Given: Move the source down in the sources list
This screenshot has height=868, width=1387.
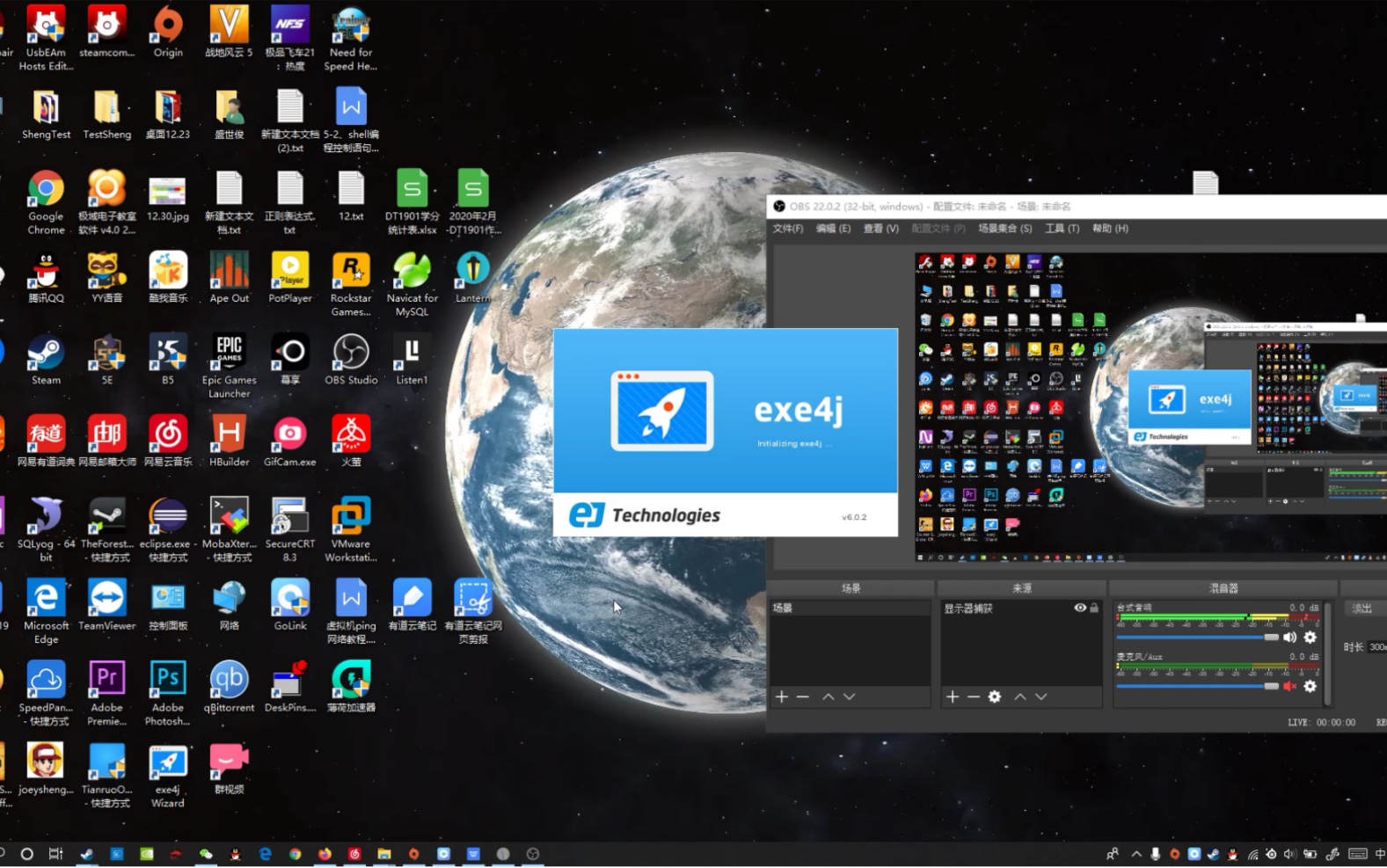Looking at the screenshot, I should click(x=1040, y=697).
